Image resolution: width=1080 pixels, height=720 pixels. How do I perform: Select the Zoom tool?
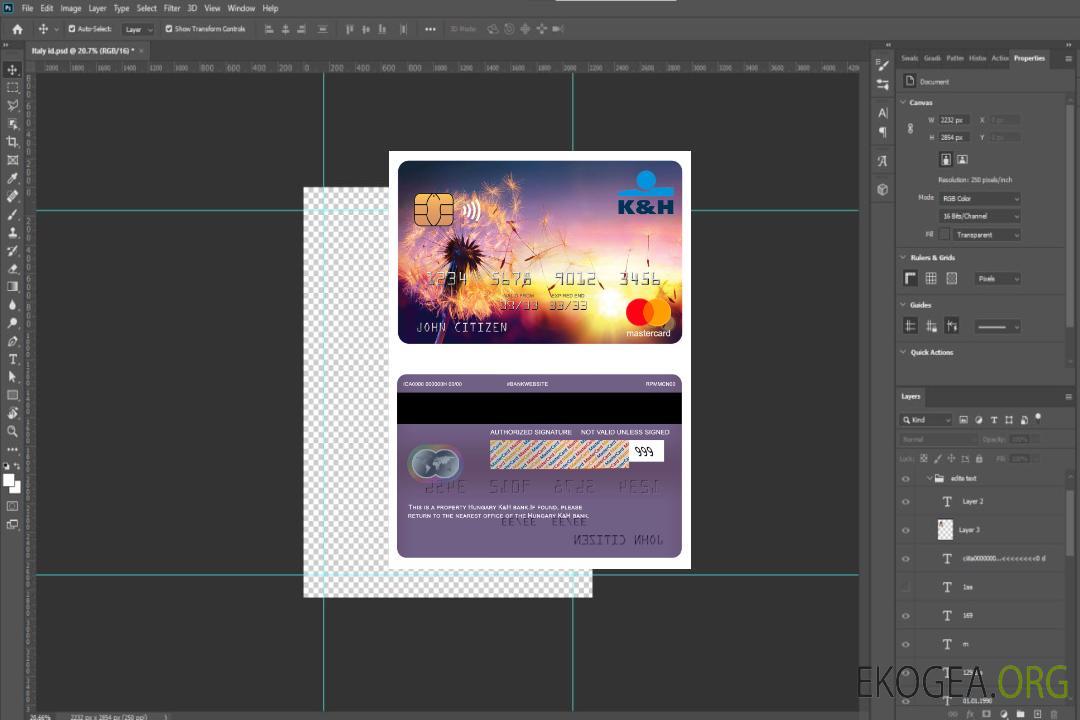point(12,431)
